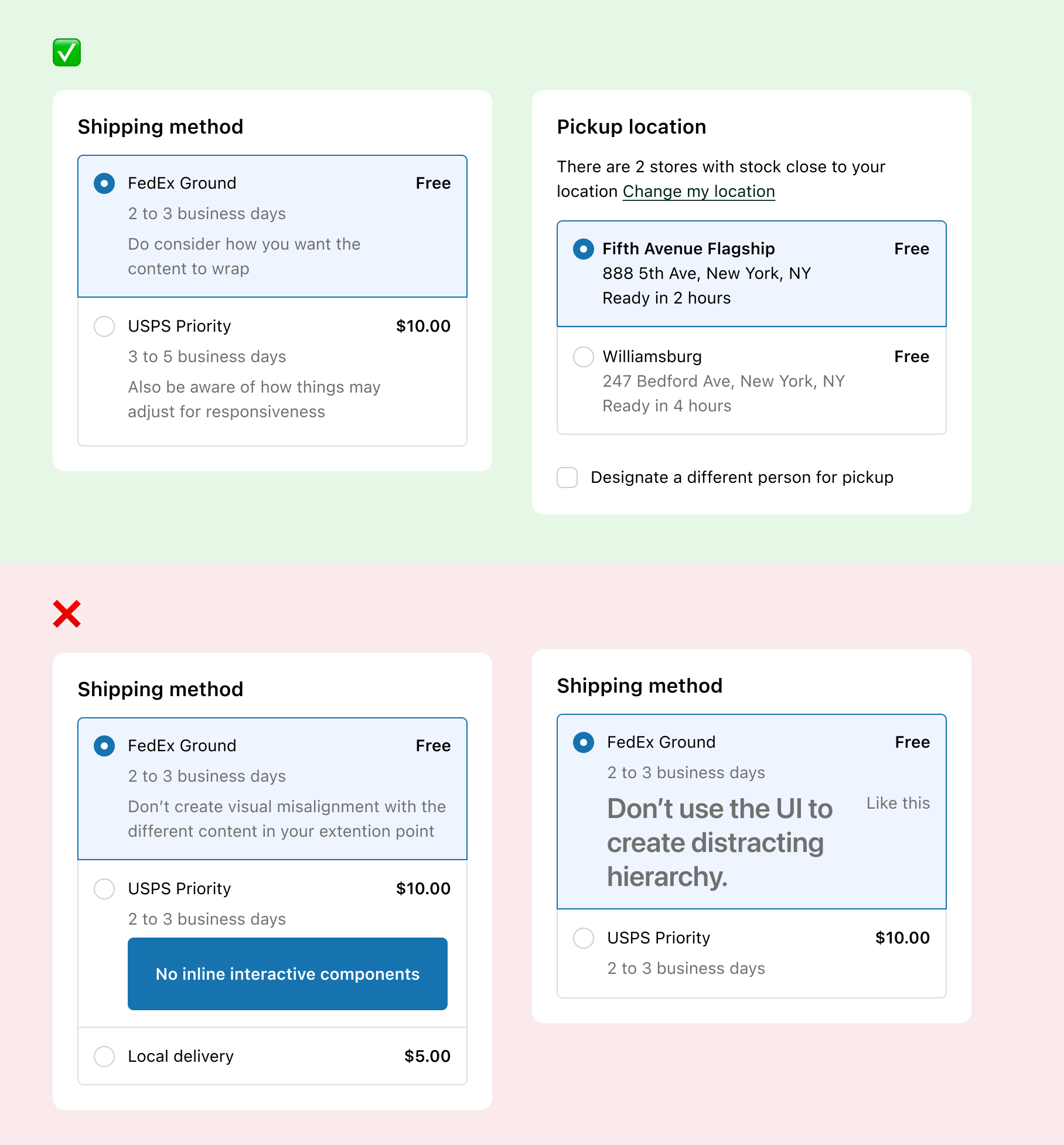Select FedEx Ground radio in bottom-left card
1064x1145 pixels.
click(x=104, y=746)
